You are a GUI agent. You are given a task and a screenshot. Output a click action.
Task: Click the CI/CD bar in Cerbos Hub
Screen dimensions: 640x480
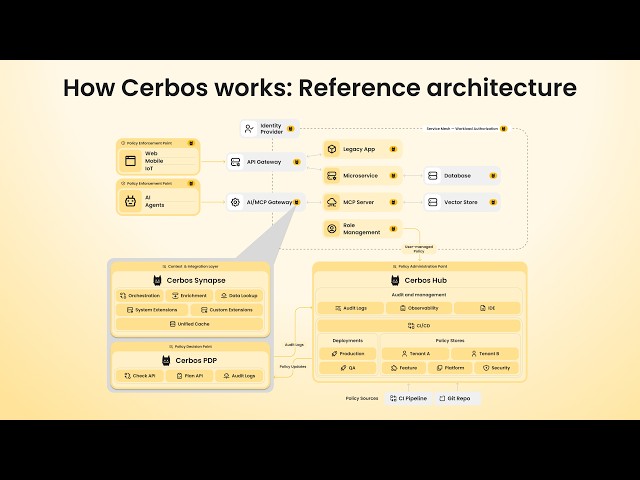coord(419,326)
